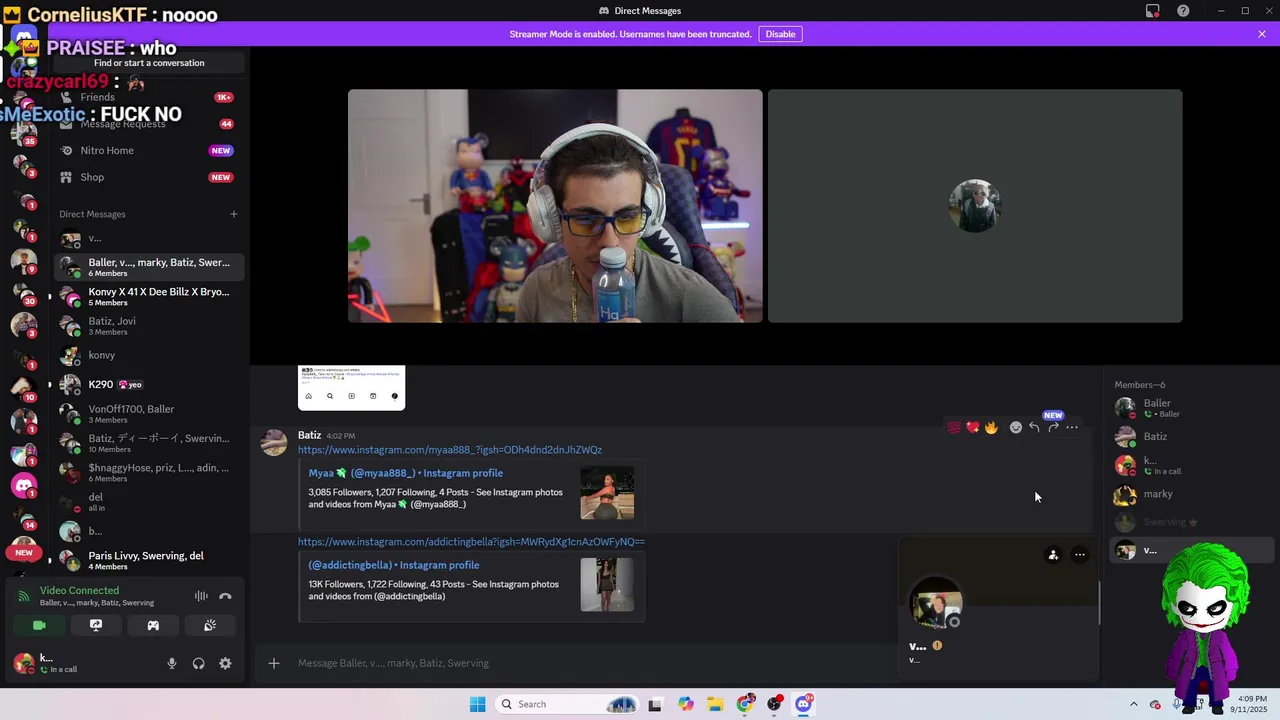Open the soundboard button
This screenshot has width=1280, height=720.
[210, 625]
